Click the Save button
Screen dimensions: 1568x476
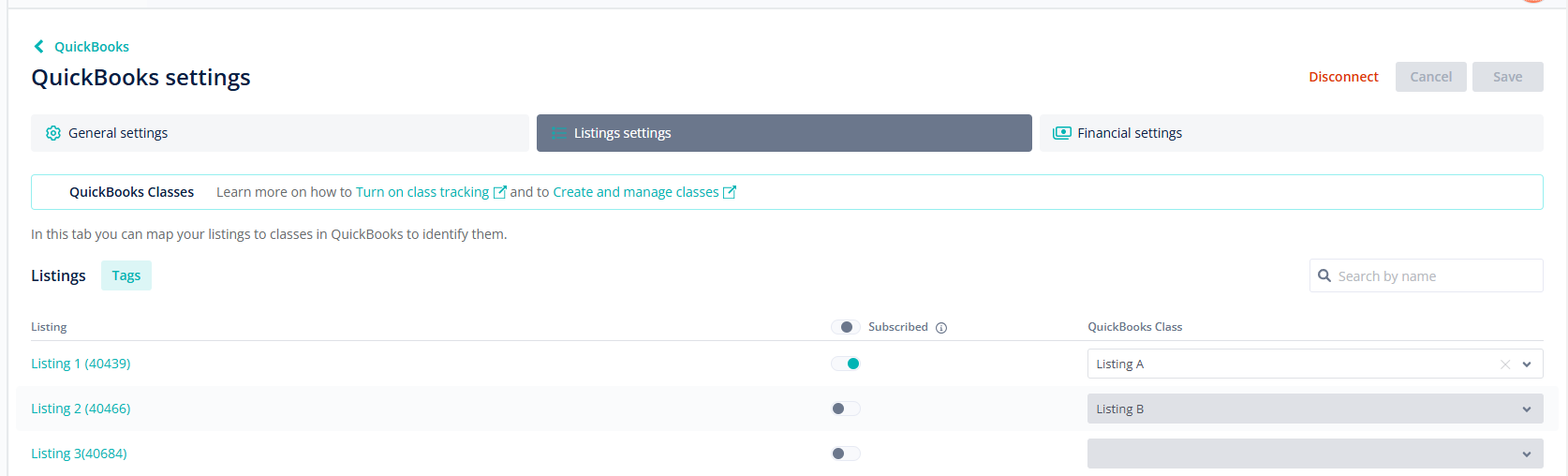(x=1507, y=77)
